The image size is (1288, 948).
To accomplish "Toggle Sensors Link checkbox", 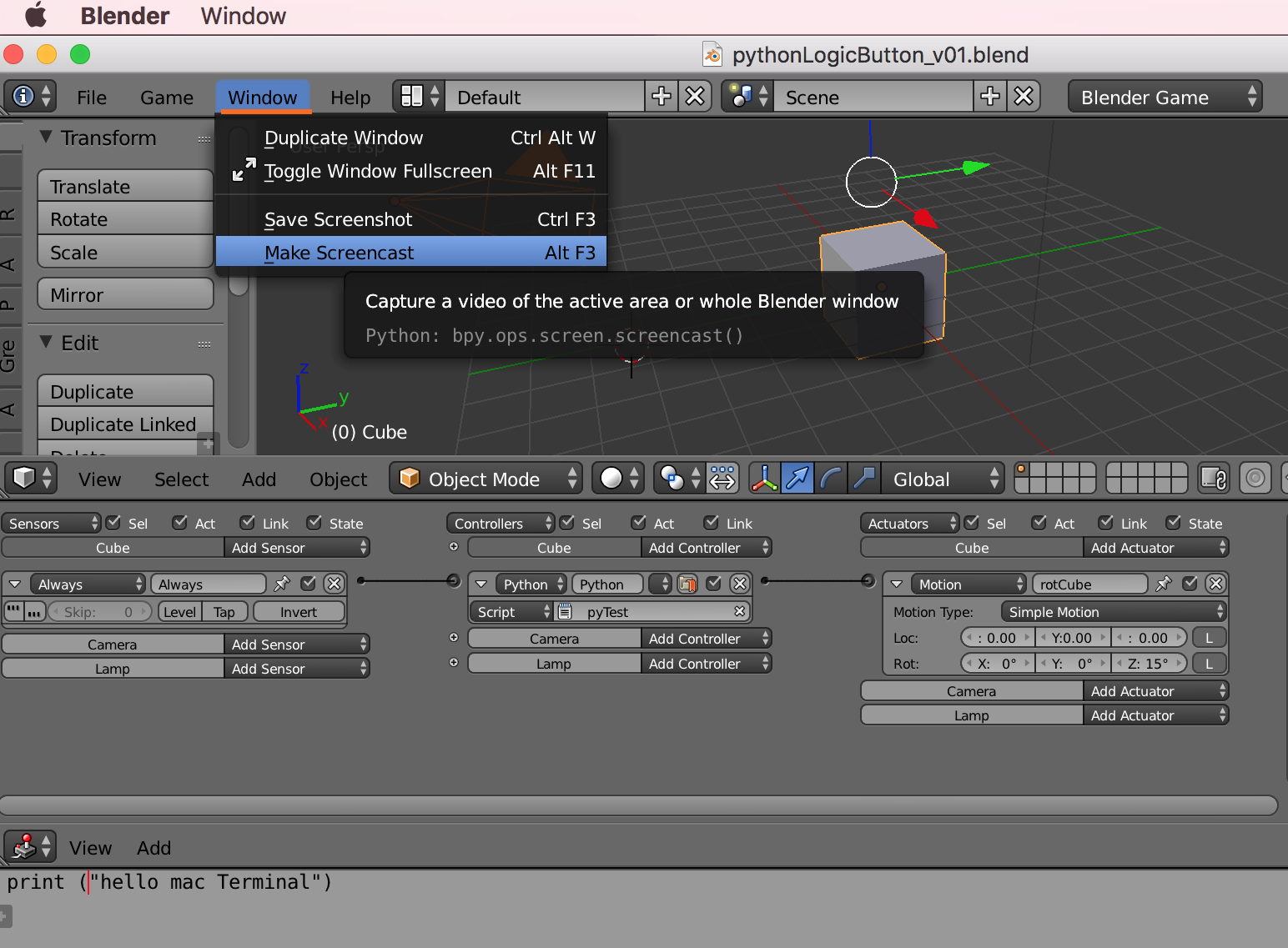I will tap(247, 522).
